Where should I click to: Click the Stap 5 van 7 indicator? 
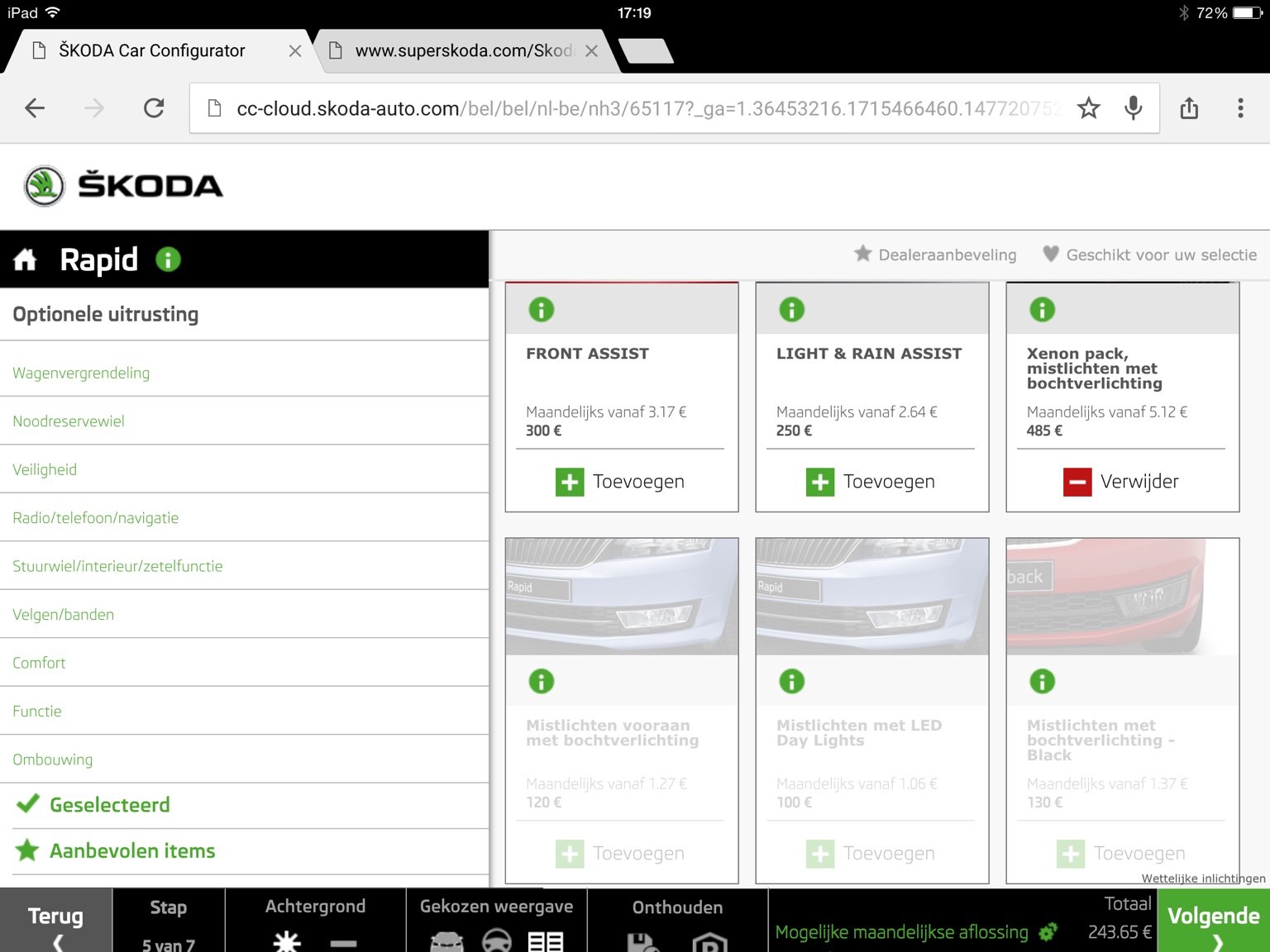(x=169, y=921)
